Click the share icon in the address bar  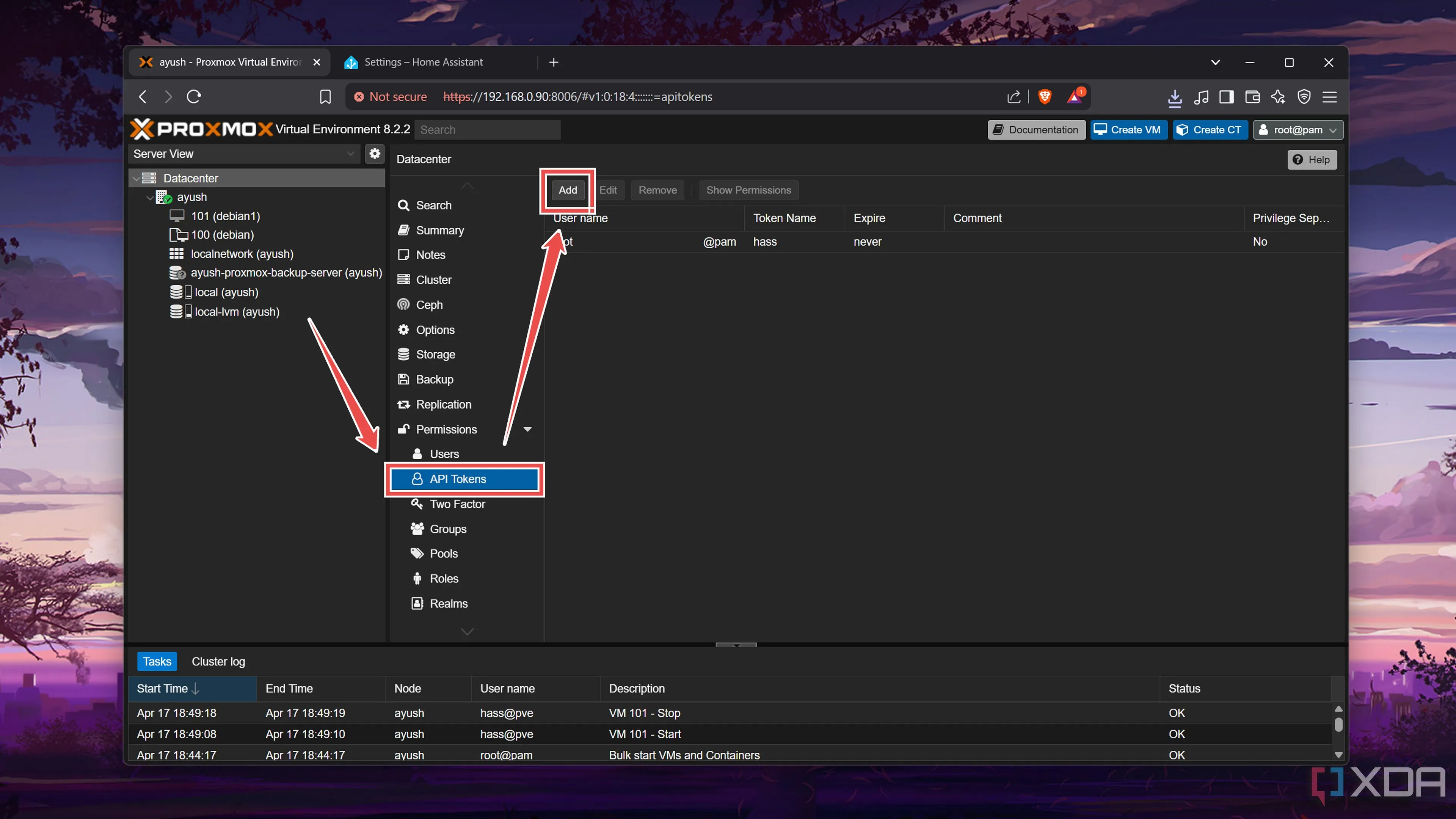pos(1014,97)
